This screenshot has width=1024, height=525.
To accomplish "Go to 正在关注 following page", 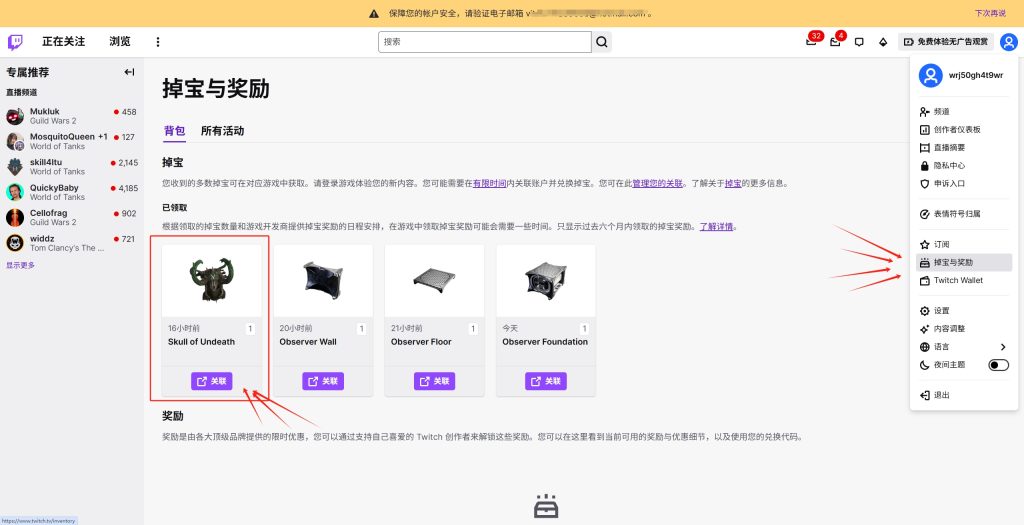I will (63, 42).
